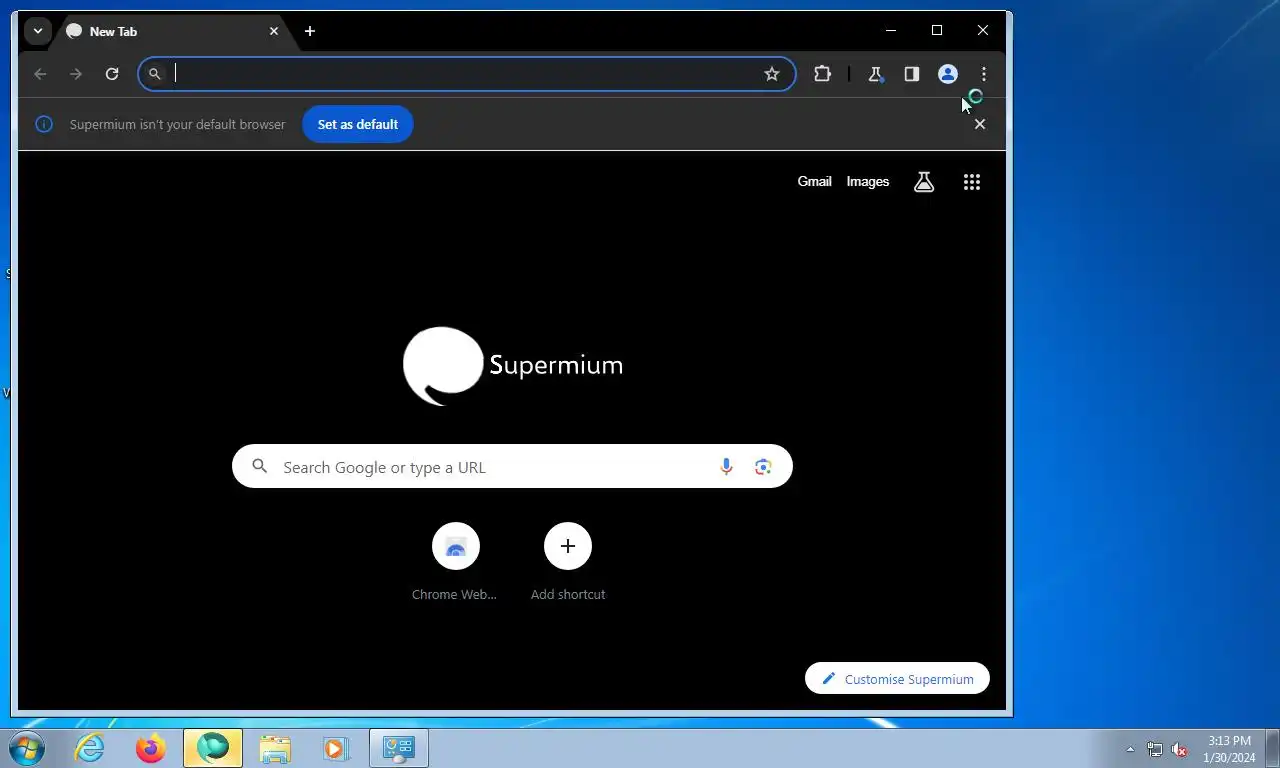Open the profile avatar menu
1280x768 pixels.
(947, 74)
